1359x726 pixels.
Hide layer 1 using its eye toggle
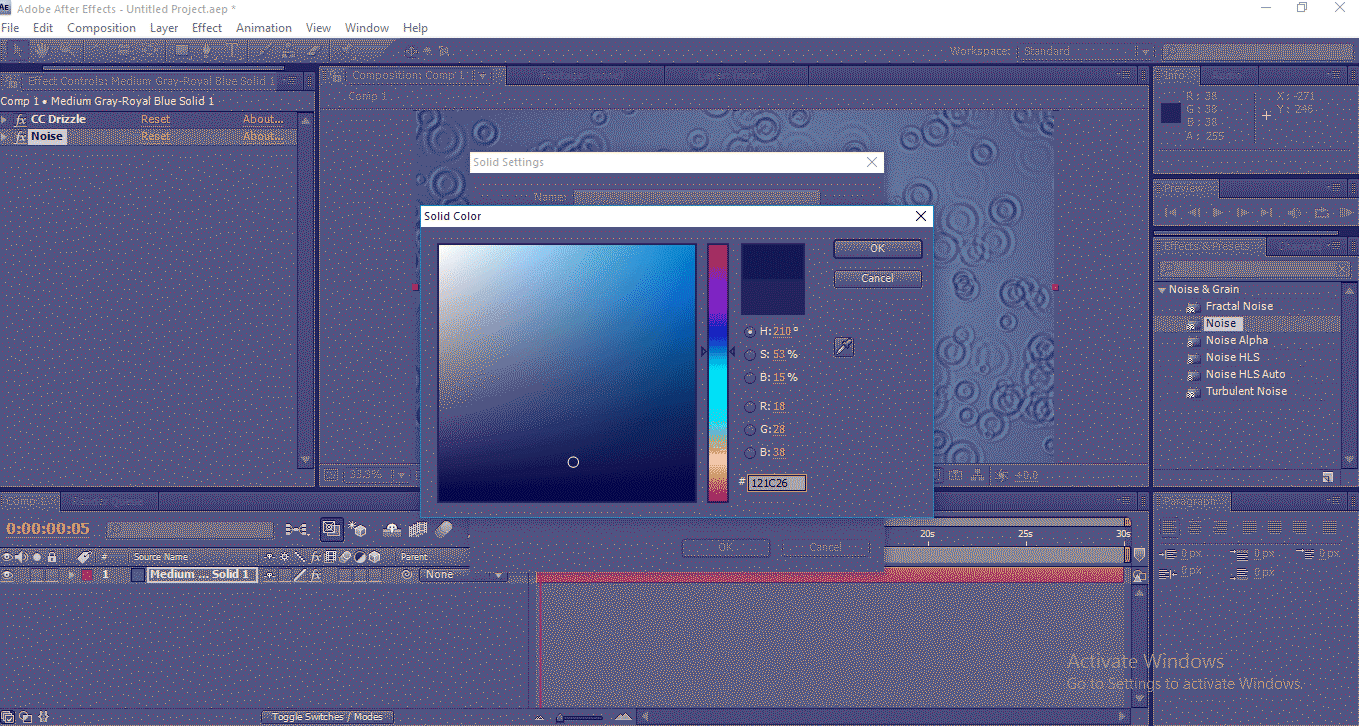point(7,575)
